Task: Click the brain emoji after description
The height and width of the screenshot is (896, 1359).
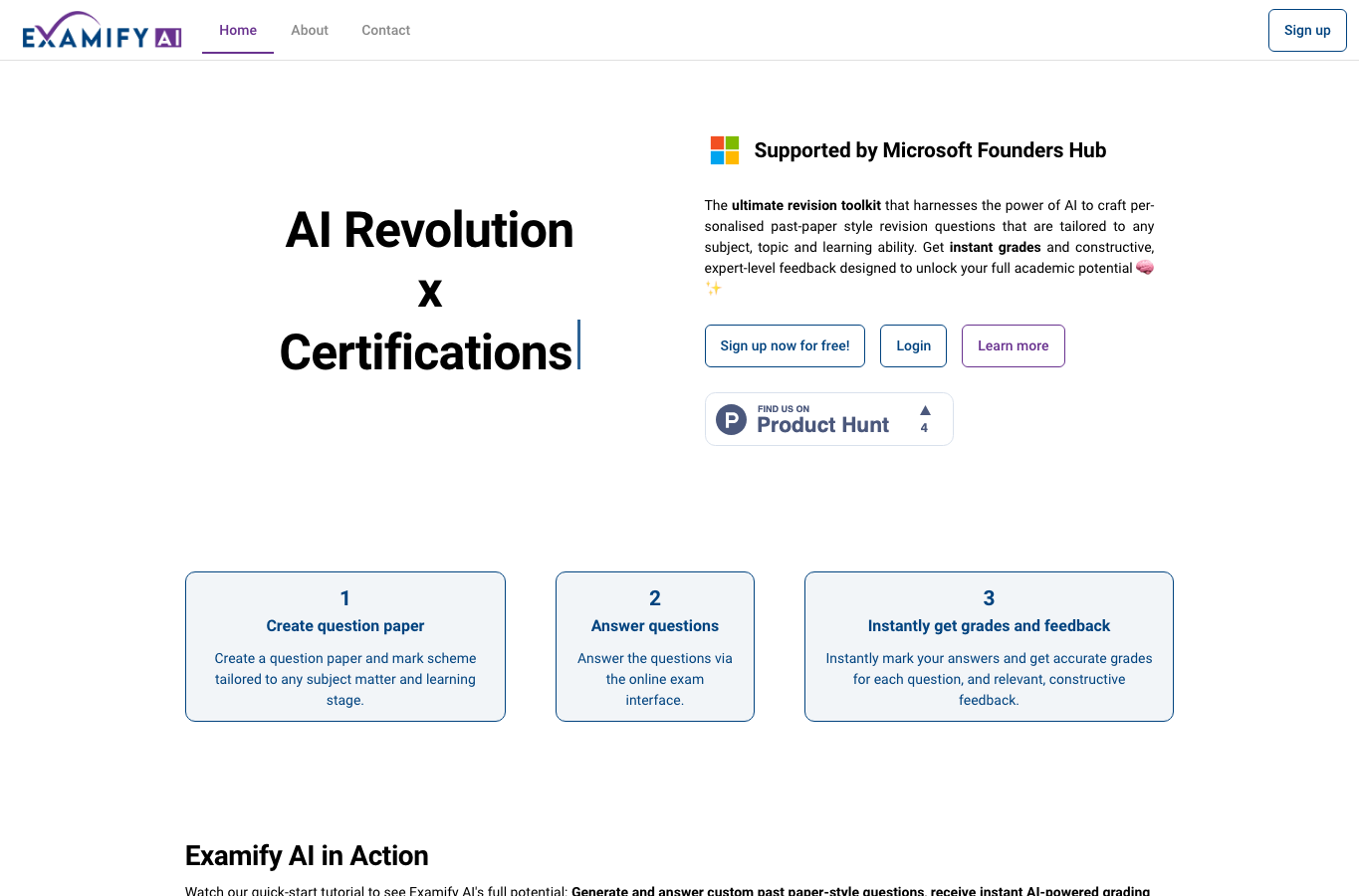Action: pyautogui.click(x=1145, y=268)
